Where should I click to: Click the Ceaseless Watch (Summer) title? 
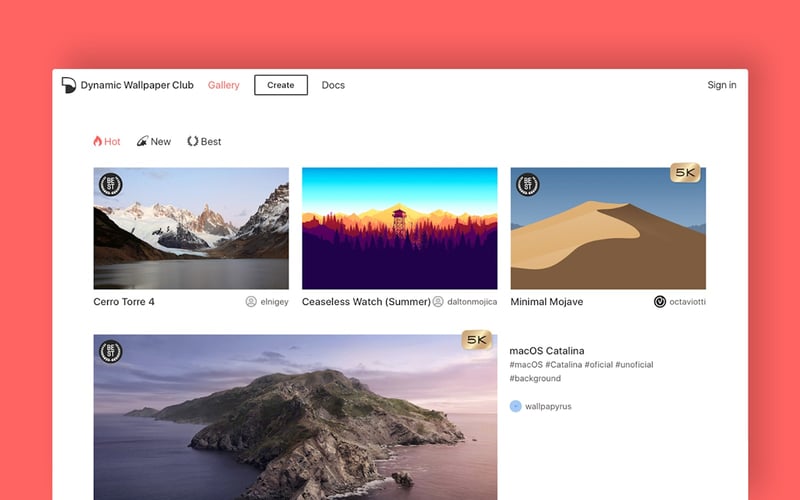coord(366,302)
